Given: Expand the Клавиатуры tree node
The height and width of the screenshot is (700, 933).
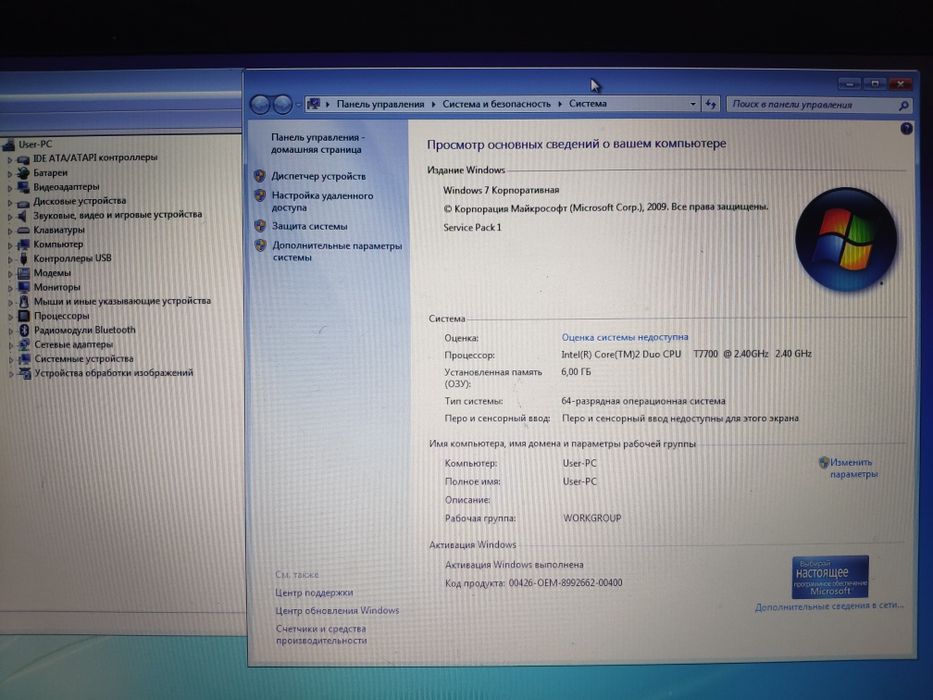Looking at the screenshot, I should [10, 231].
